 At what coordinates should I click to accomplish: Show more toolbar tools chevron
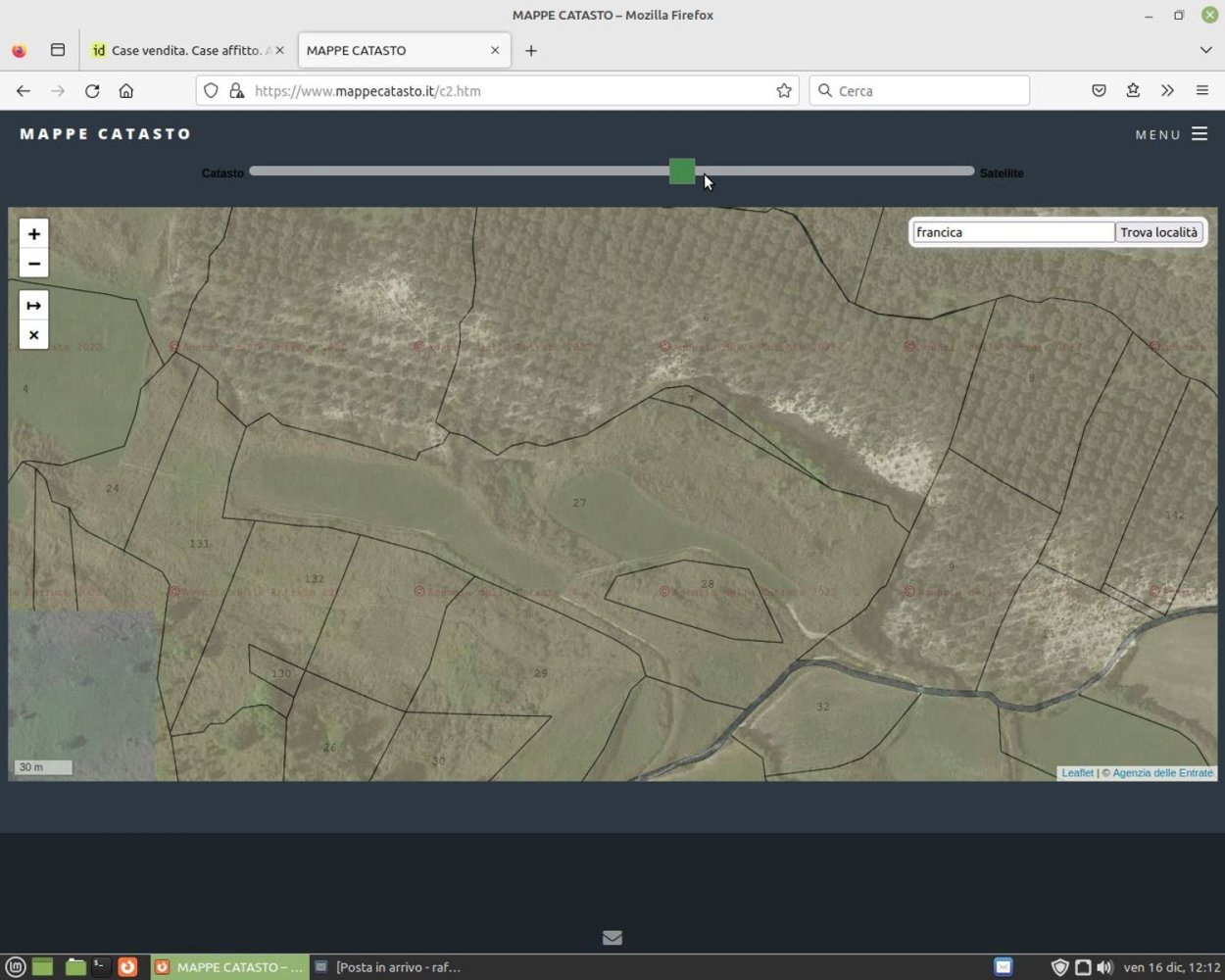(1167, 91)
